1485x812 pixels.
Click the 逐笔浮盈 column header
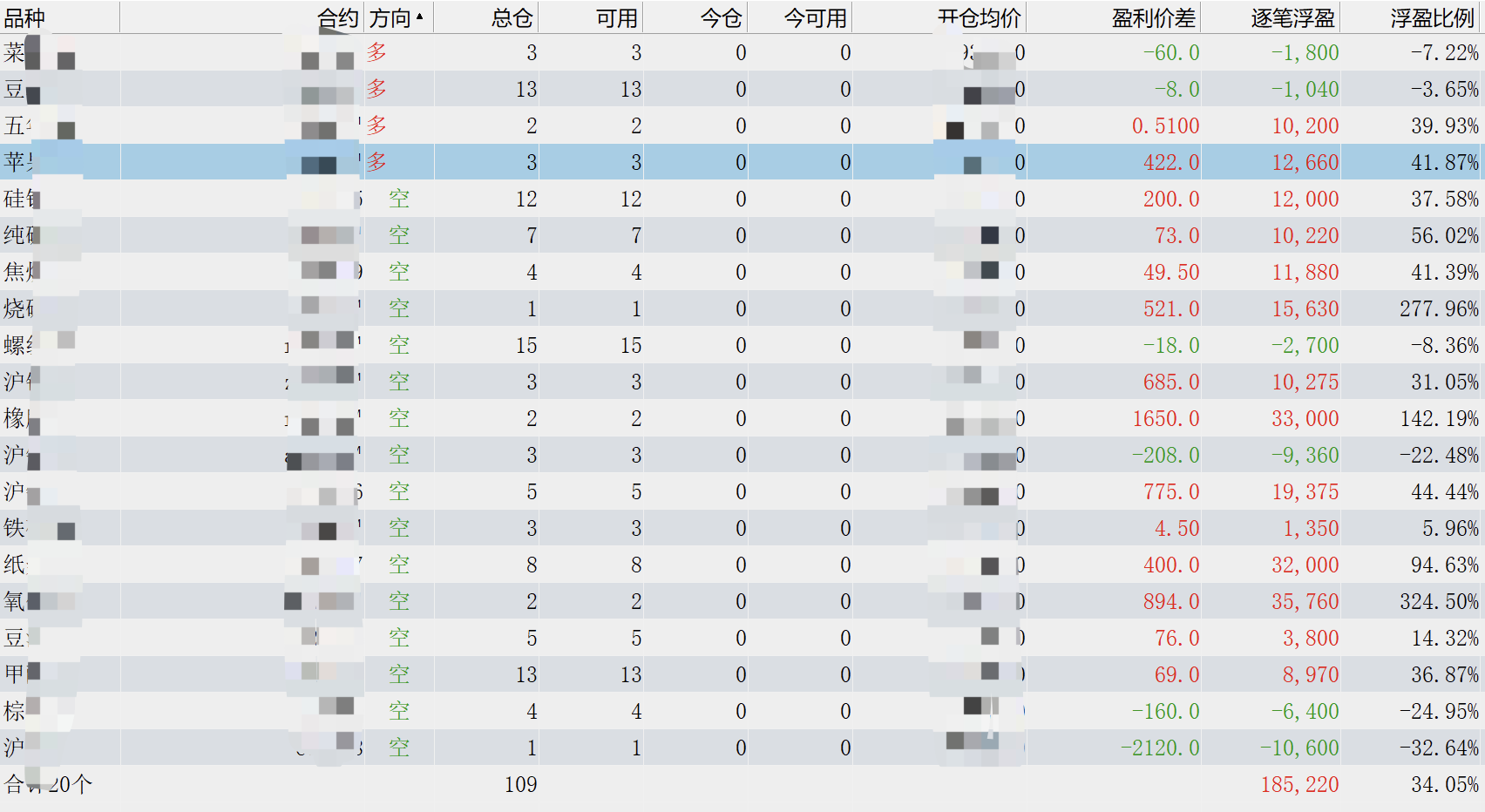tap(1293, 17)
